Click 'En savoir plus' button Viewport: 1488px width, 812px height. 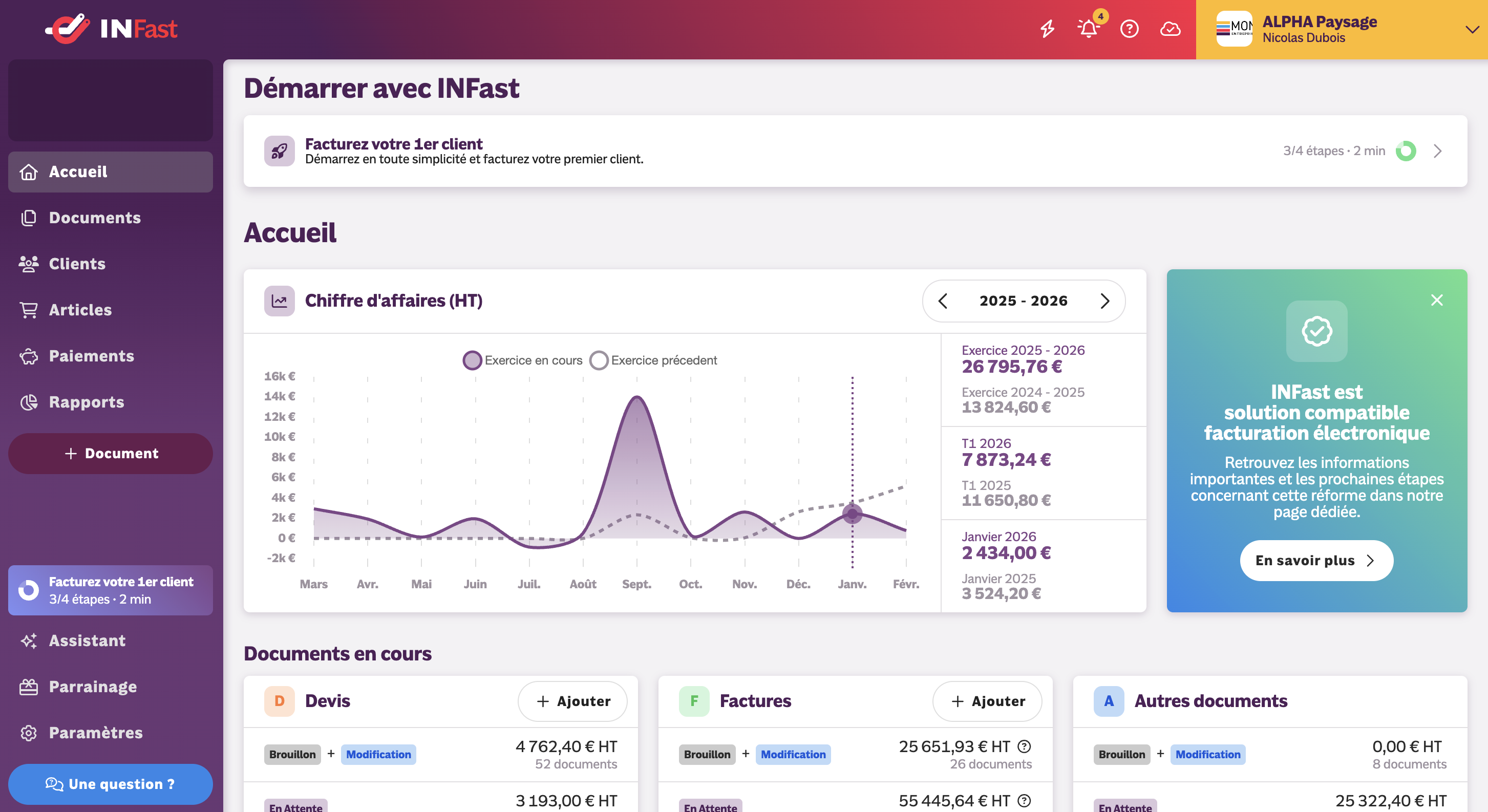1316,560
